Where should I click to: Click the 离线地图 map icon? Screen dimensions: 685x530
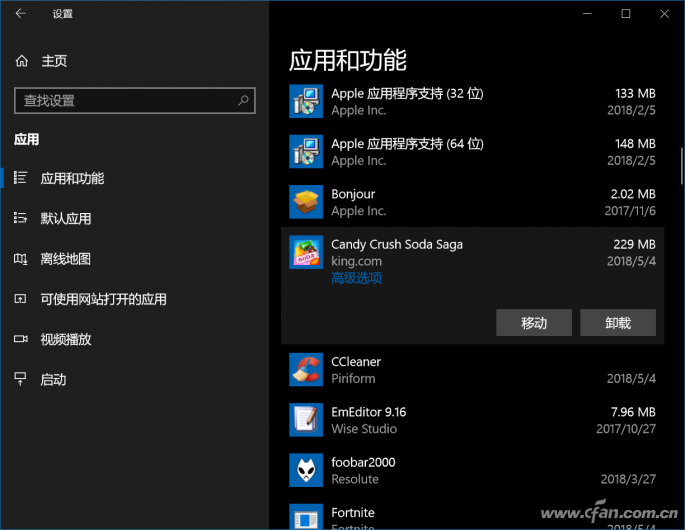(x=21, y=259)
